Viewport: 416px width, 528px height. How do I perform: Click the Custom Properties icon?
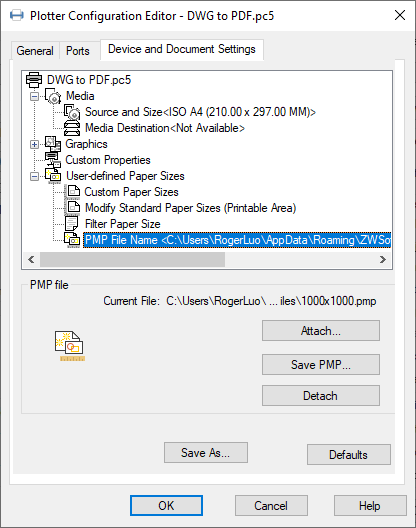coord(53,160)
